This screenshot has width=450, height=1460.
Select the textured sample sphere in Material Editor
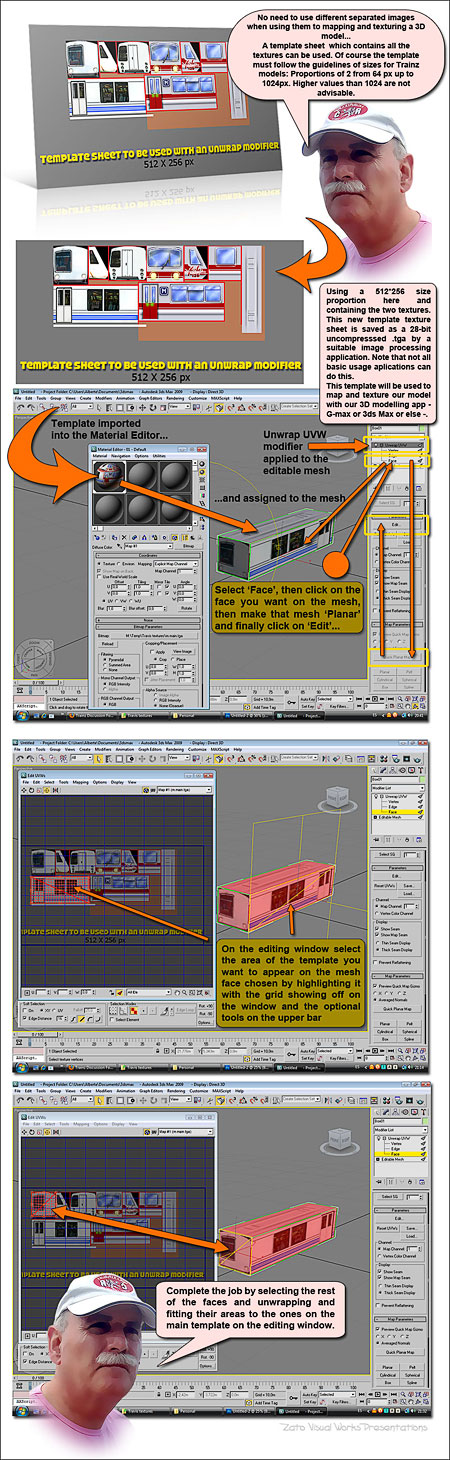[109, 474]
